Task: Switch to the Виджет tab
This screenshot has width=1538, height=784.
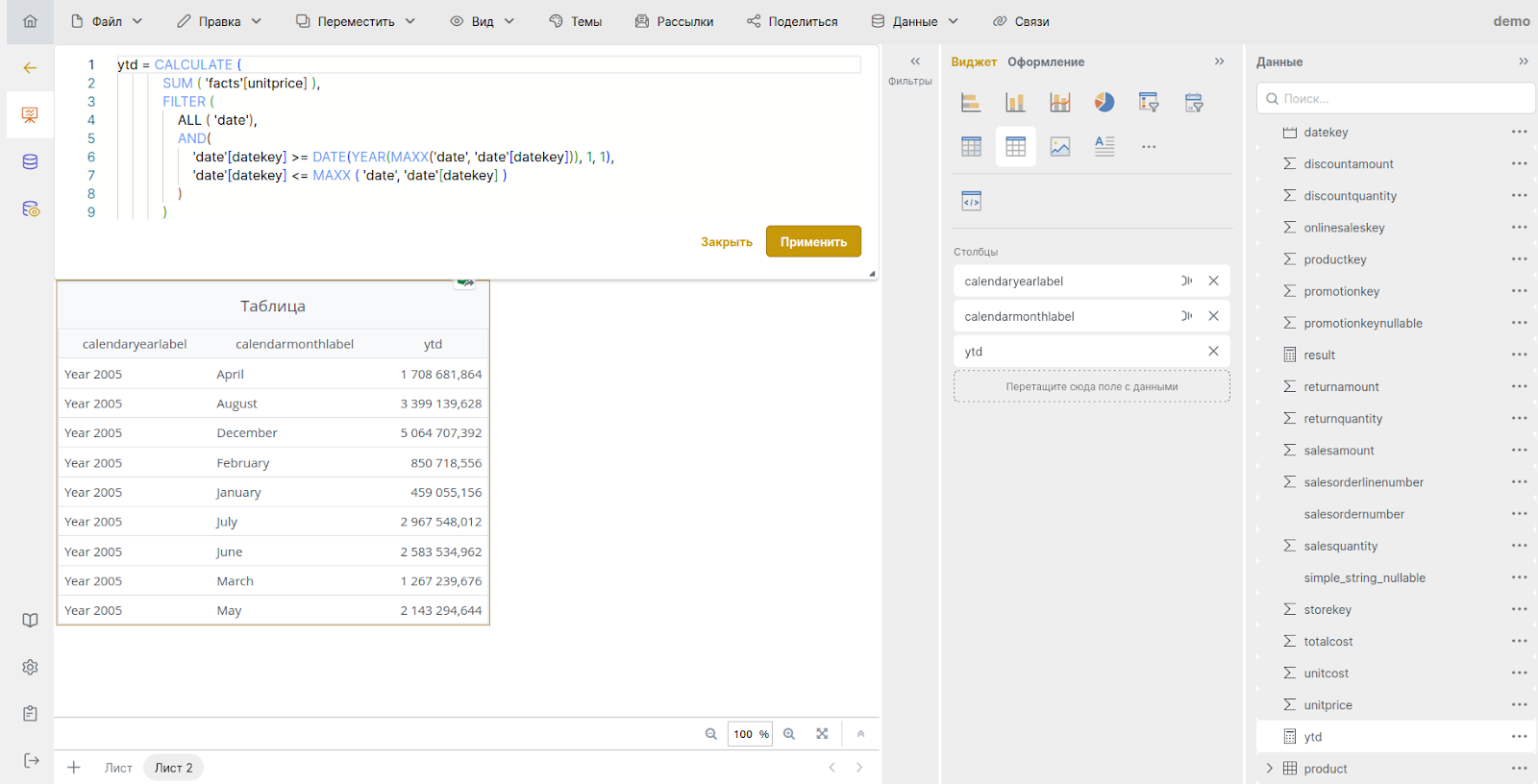Action: (974, 61)
